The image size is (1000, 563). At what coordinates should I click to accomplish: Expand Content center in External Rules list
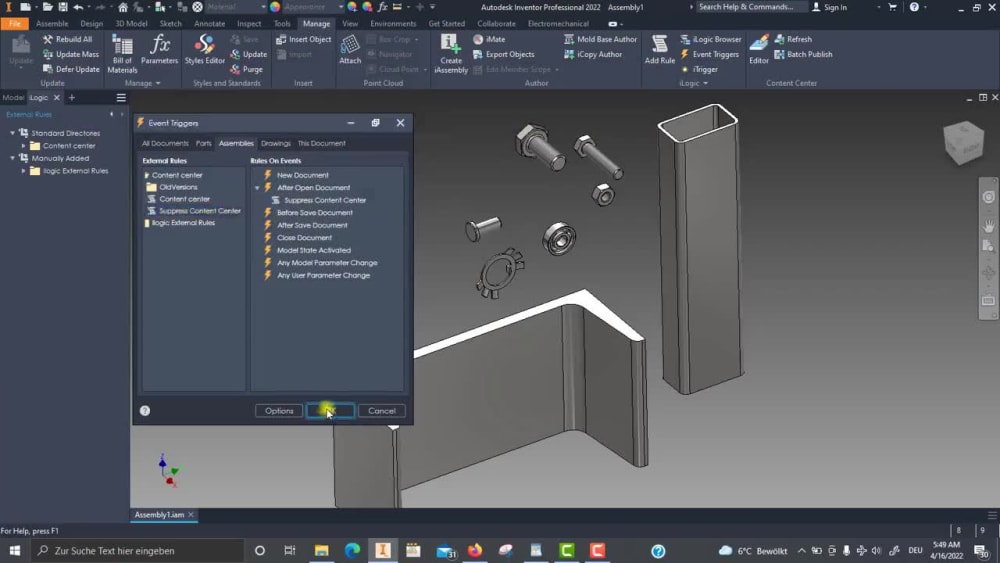(x=147, y=175)
